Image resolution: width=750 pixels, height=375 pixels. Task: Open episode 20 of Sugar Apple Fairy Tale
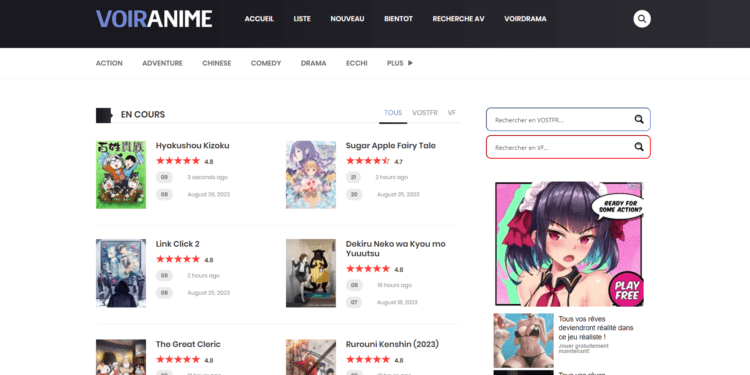pos(354,195)
